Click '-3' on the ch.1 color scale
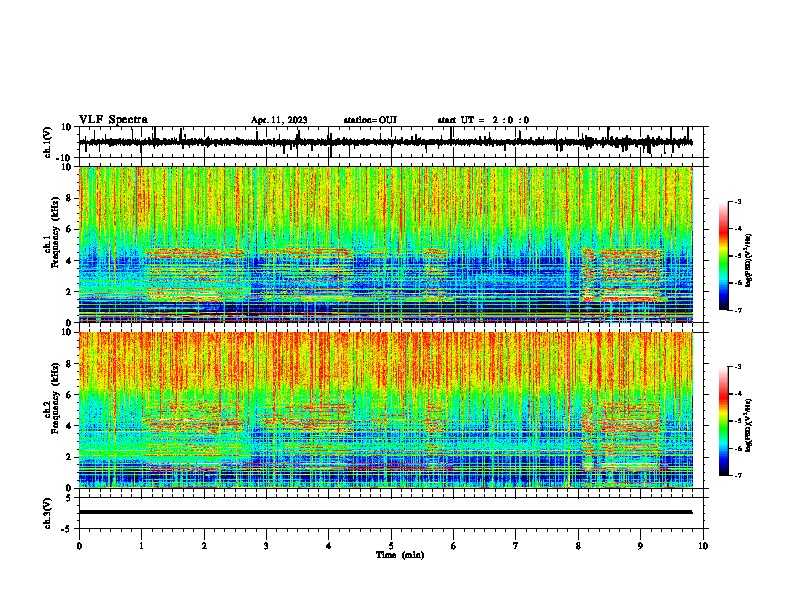 [737, 201]
